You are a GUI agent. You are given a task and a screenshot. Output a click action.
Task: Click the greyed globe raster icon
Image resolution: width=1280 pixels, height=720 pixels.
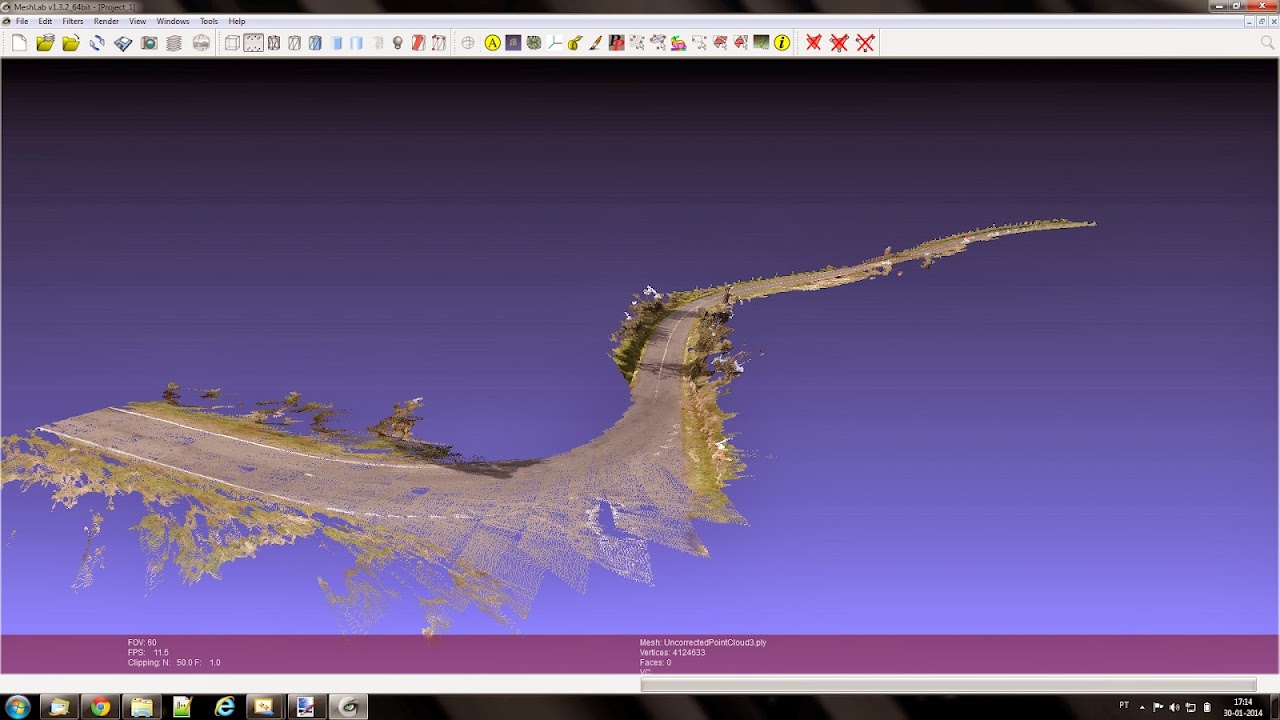[x=201, y=43]
